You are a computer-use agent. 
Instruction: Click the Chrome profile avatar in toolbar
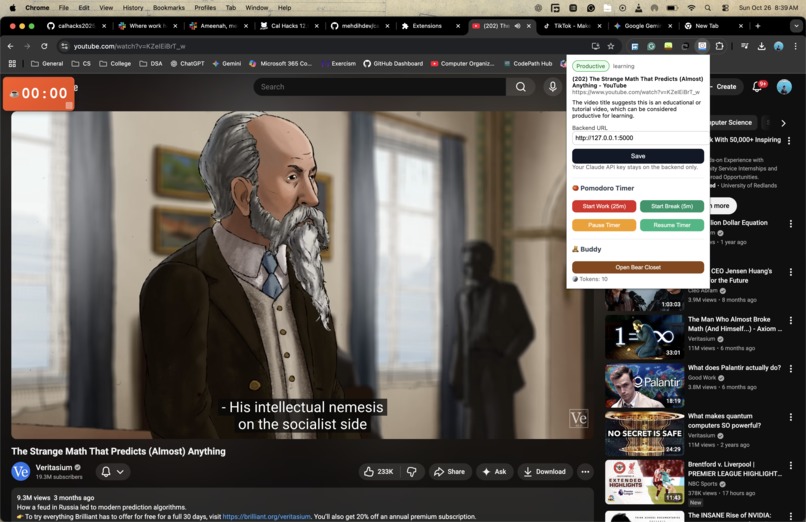click(x=779, y=46)
